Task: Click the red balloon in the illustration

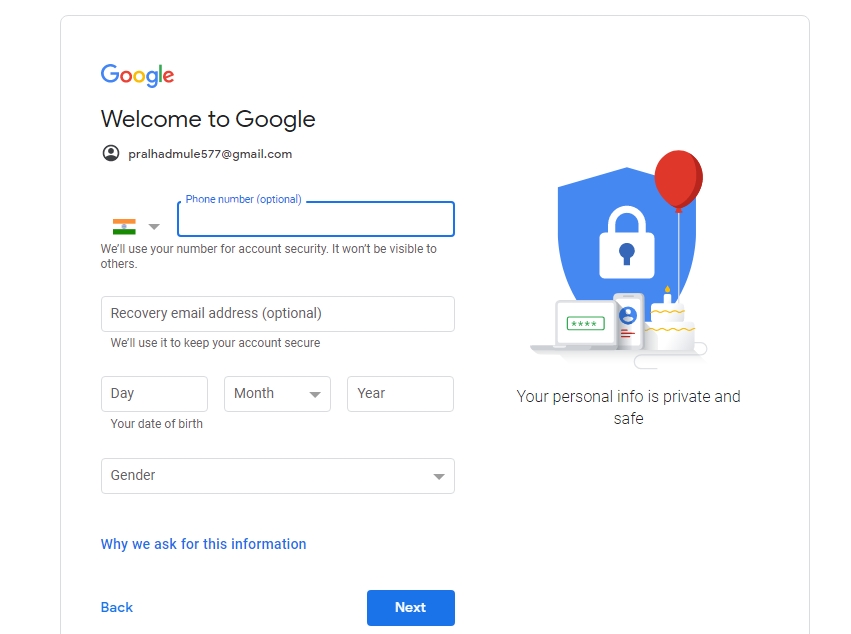Action: [678, 178]
